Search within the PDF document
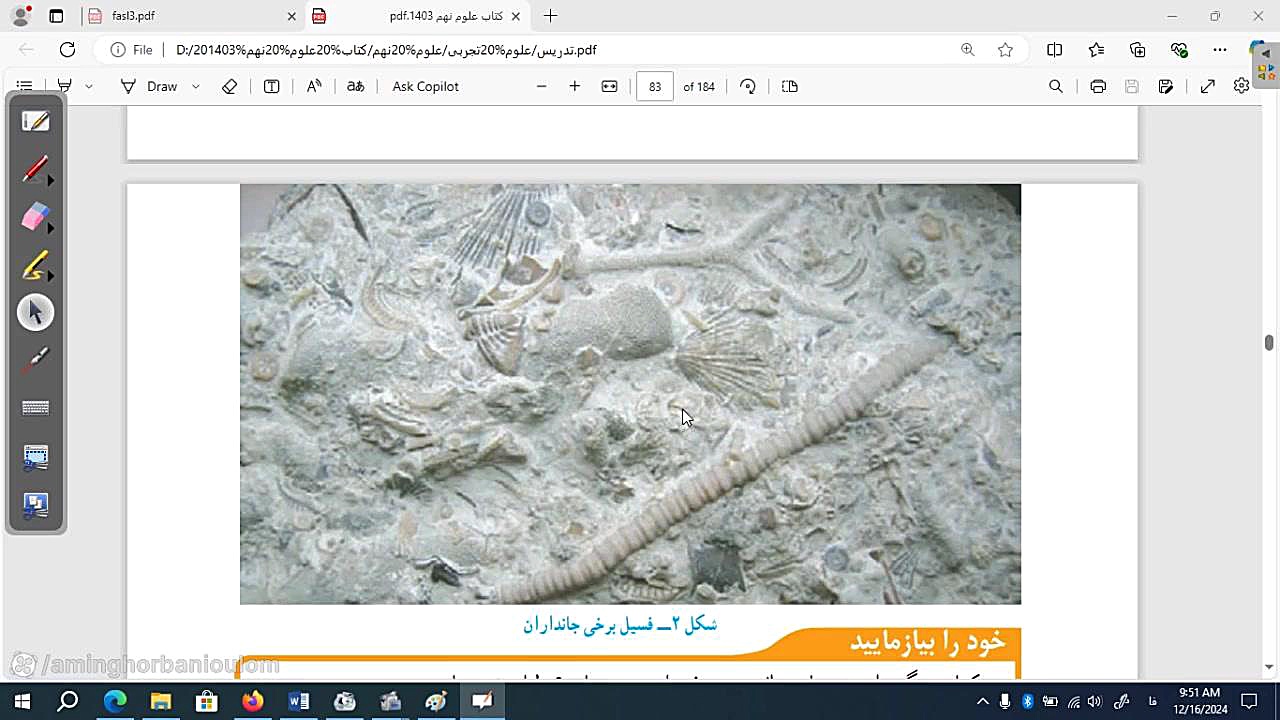 [1055, 86]
